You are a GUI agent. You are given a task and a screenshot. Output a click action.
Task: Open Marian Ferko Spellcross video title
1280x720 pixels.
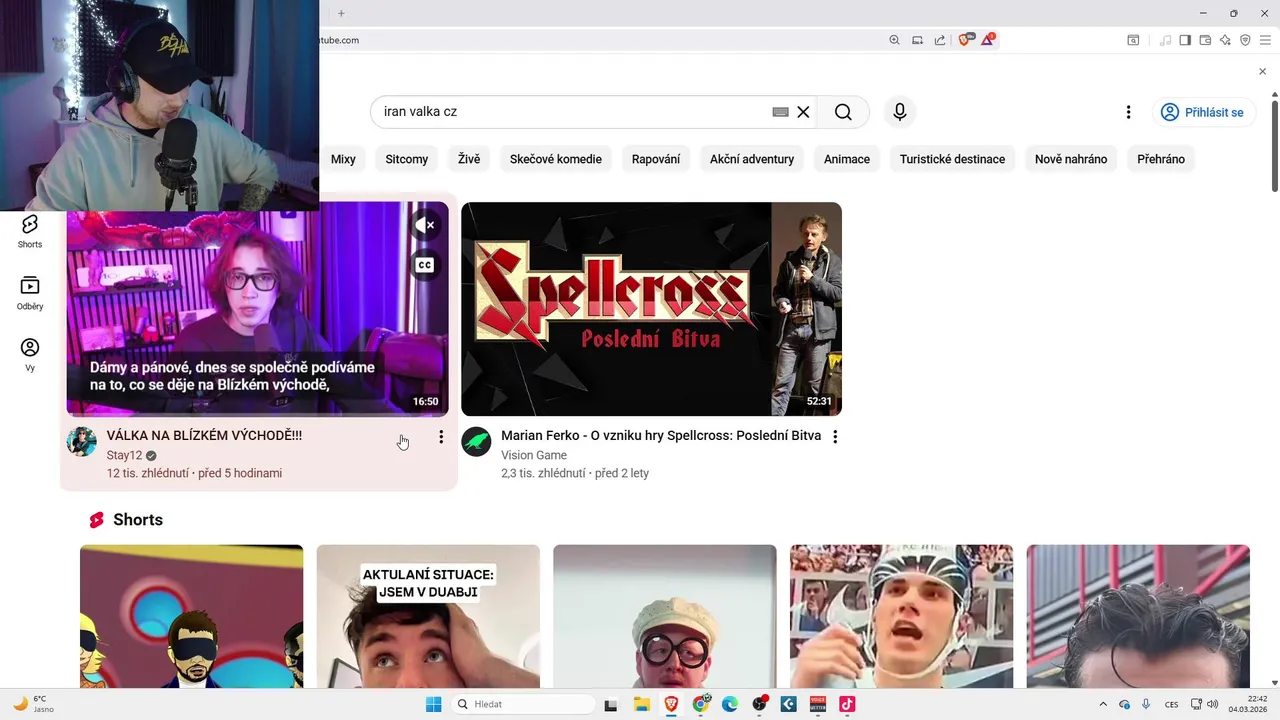coord(661,436)
